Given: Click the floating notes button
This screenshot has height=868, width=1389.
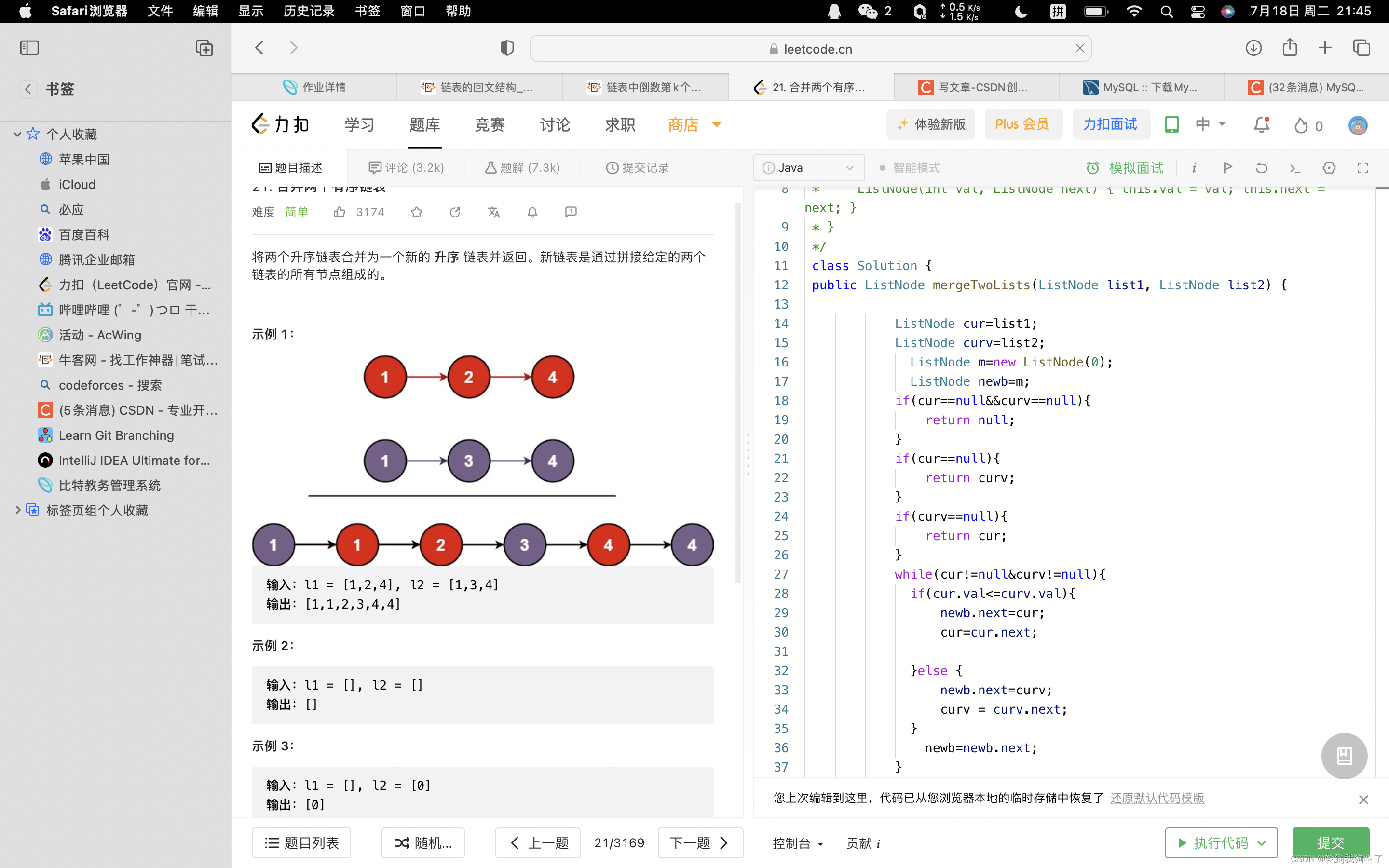Looking at the screenshot, I should pyautogui.click(x=1344, y=756).
